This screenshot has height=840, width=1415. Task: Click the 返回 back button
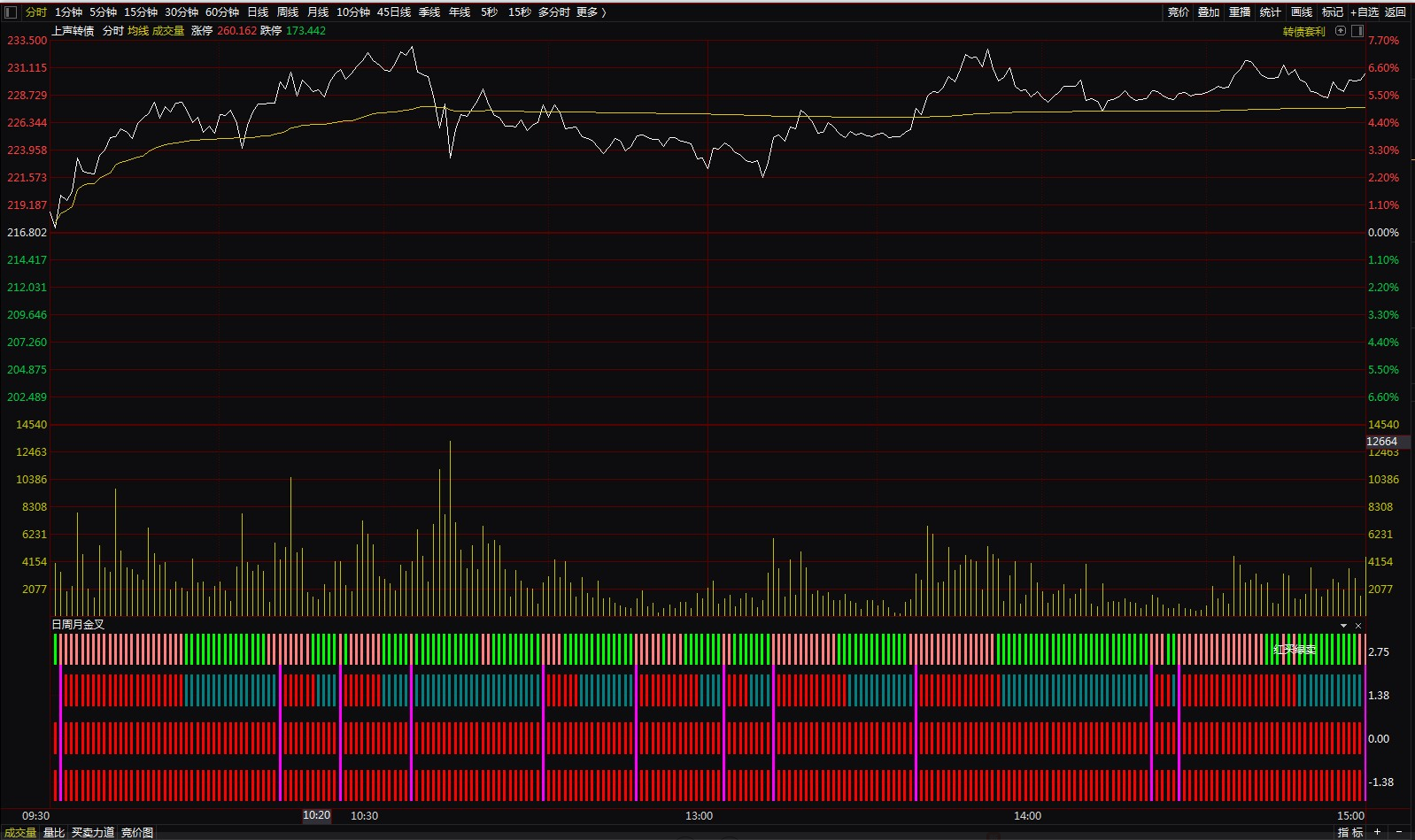(1396, 12)
